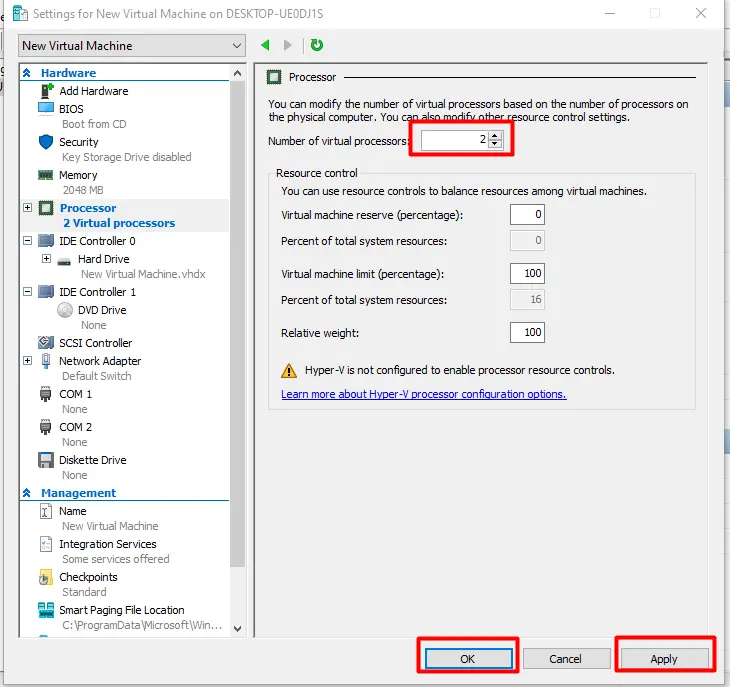Click the window title bar settings icon
Screen dimensions: 730x687
click(x=20, y=13)
